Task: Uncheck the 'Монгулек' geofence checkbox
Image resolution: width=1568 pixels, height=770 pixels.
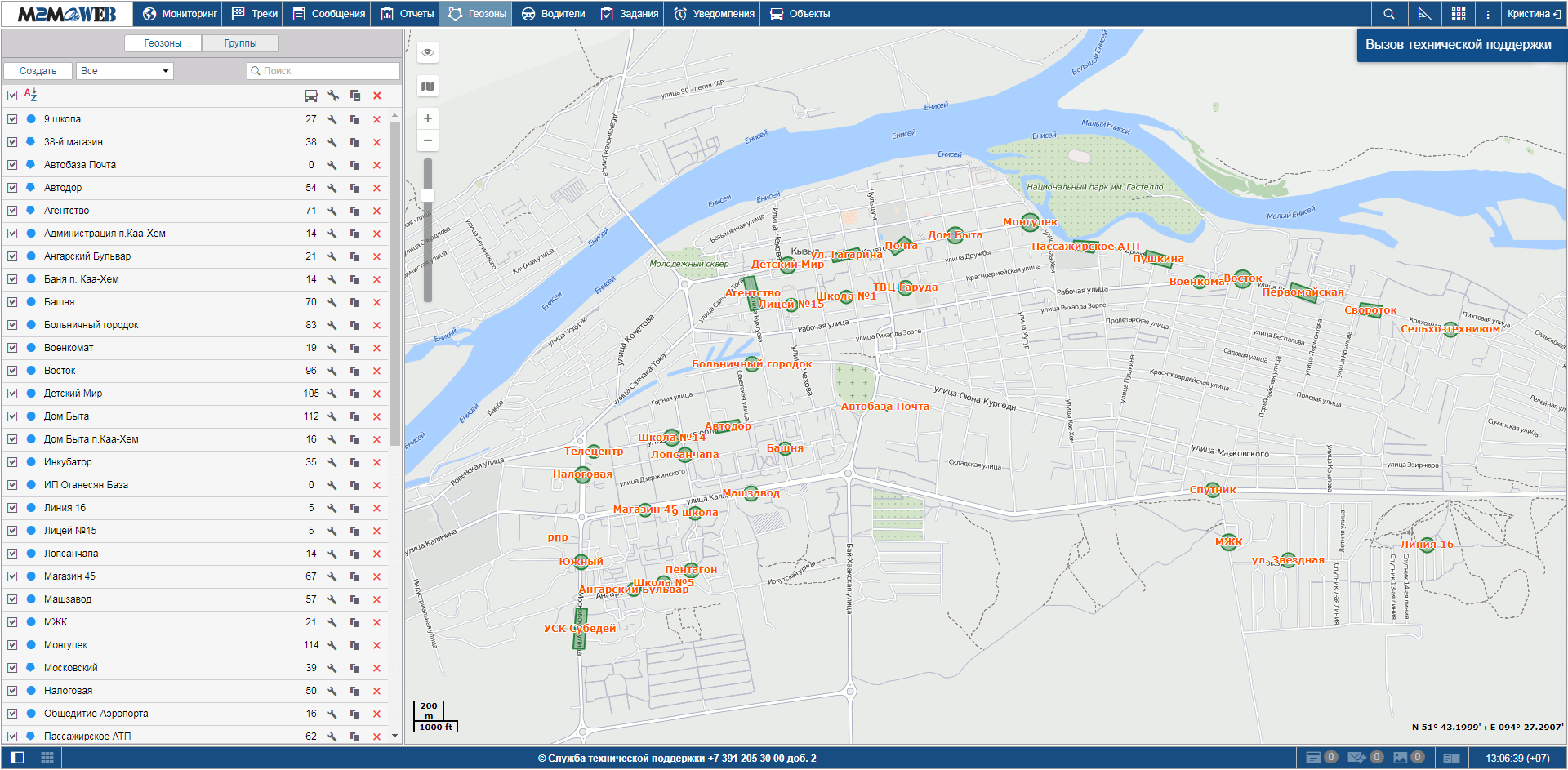Action: [x=12, y=645]
